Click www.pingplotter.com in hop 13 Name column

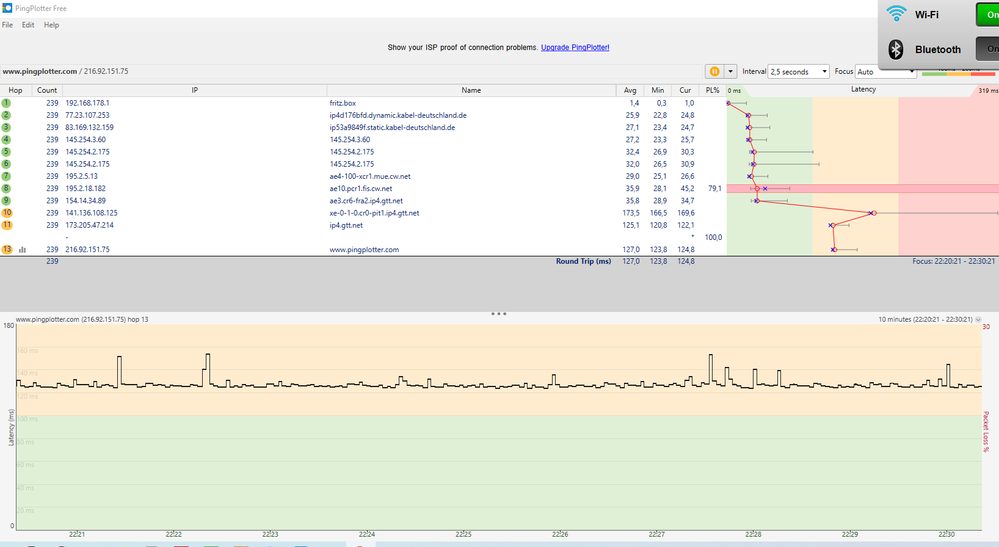click(x=364, y=250)
